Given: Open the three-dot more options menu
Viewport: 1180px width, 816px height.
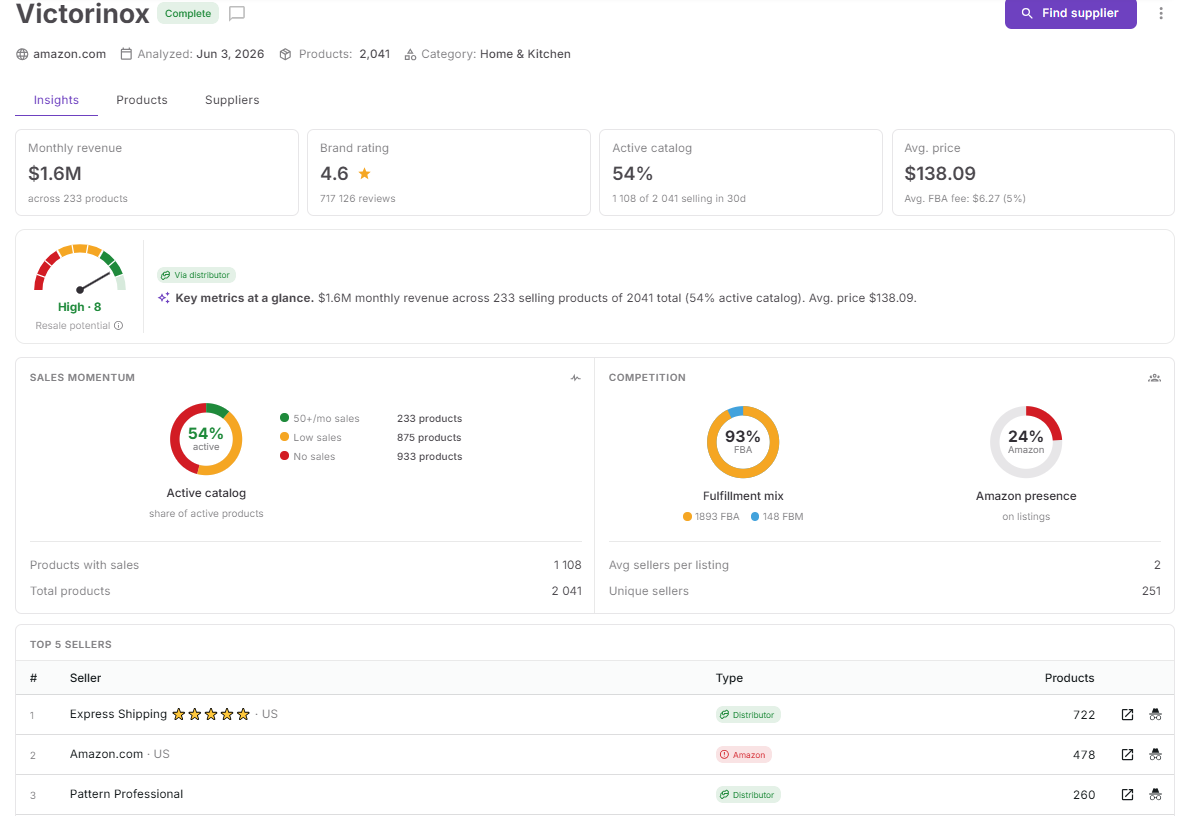Looking at the screenshot, I should tap(1160, 14).
